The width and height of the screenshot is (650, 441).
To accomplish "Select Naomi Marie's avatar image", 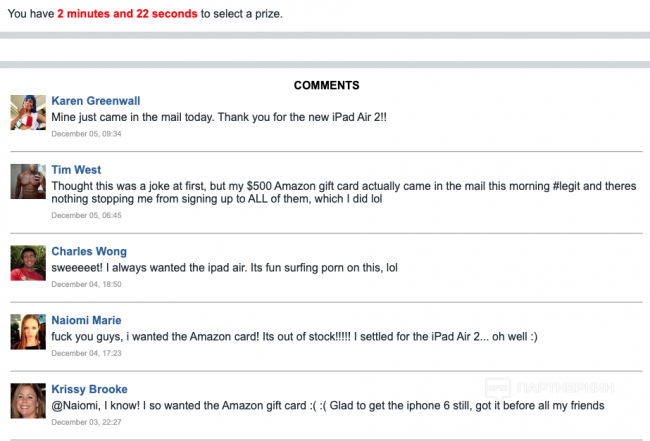I will point(27,332).
